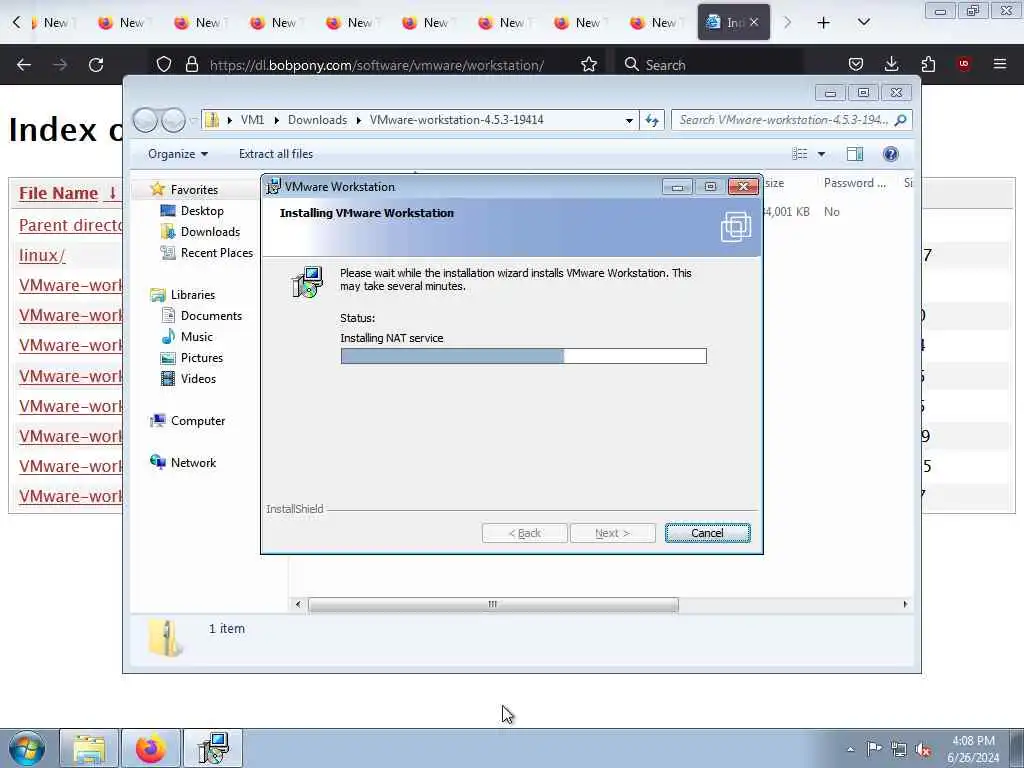
Task: Open File Explorer taskbar icon
Action: [x=89, y=749]
